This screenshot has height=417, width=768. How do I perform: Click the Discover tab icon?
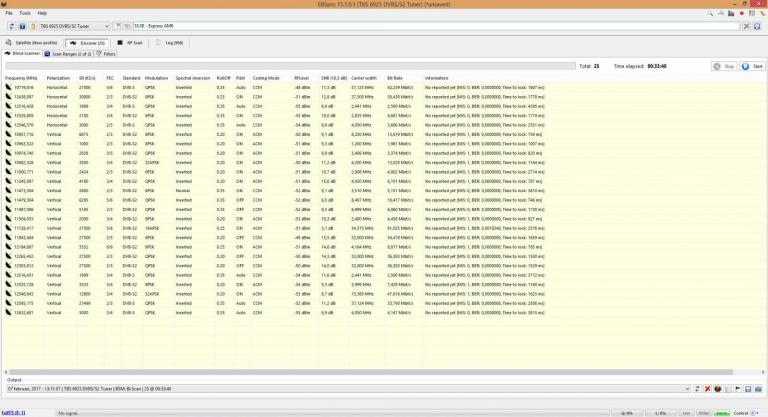73,43
